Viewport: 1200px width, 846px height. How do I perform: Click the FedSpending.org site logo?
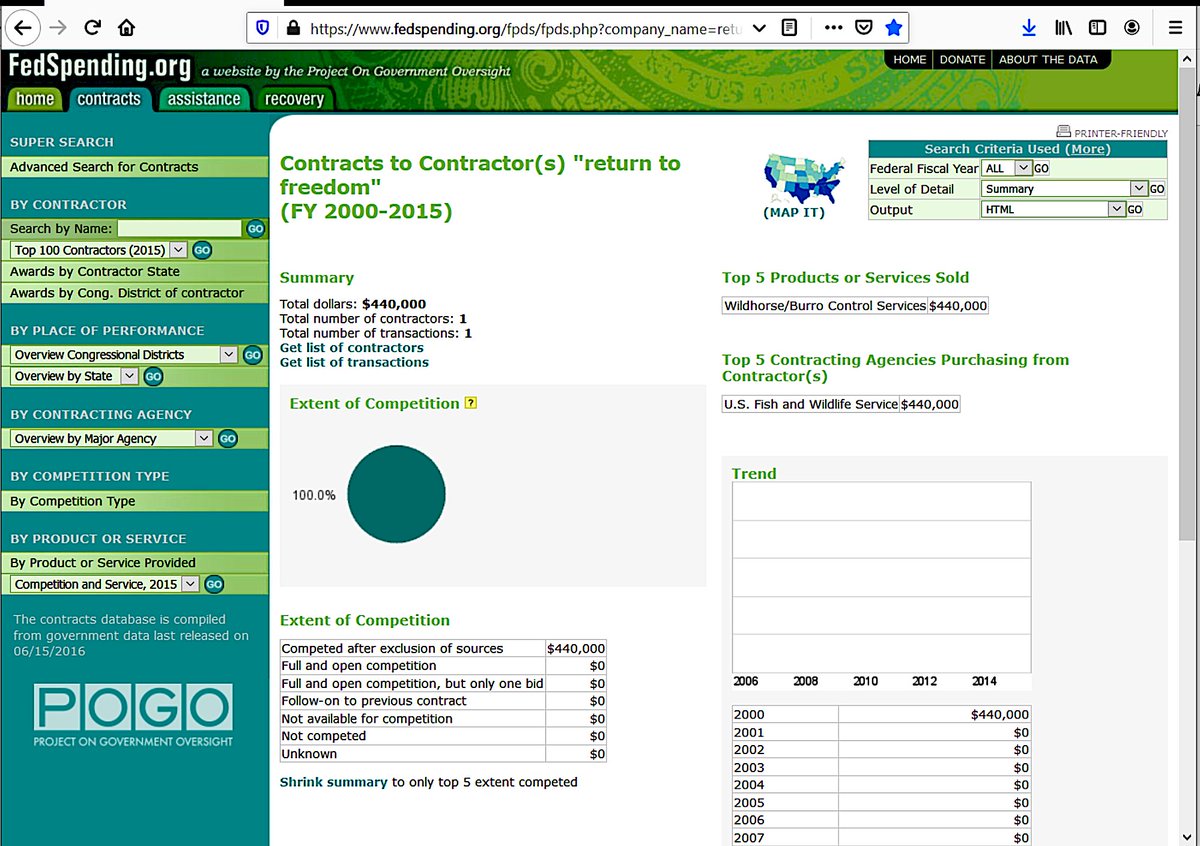[x=98, y=68]
